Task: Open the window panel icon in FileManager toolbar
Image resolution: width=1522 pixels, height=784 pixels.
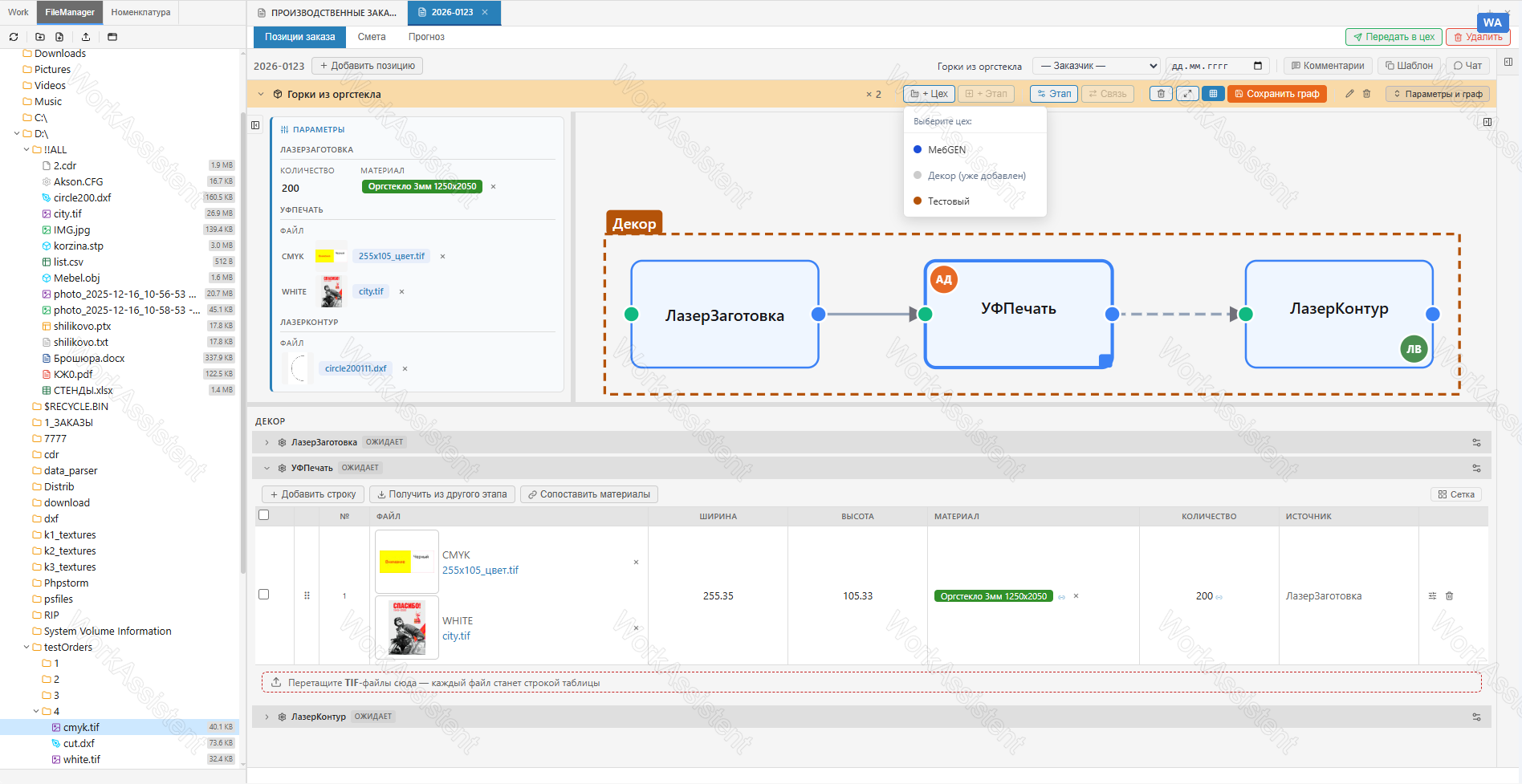Action: point(112,37)
